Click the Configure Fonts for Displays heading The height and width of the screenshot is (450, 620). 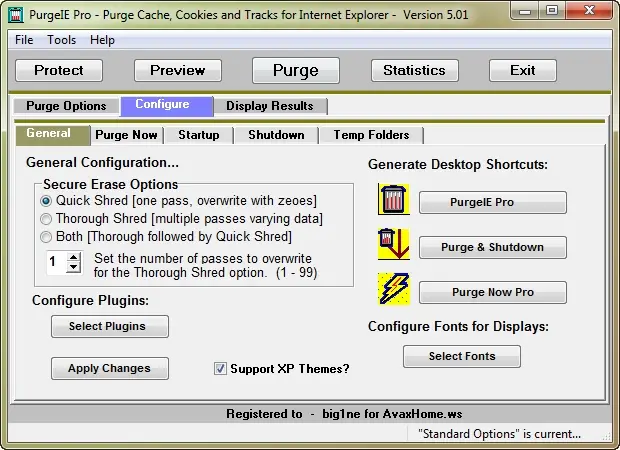point(458,327)
